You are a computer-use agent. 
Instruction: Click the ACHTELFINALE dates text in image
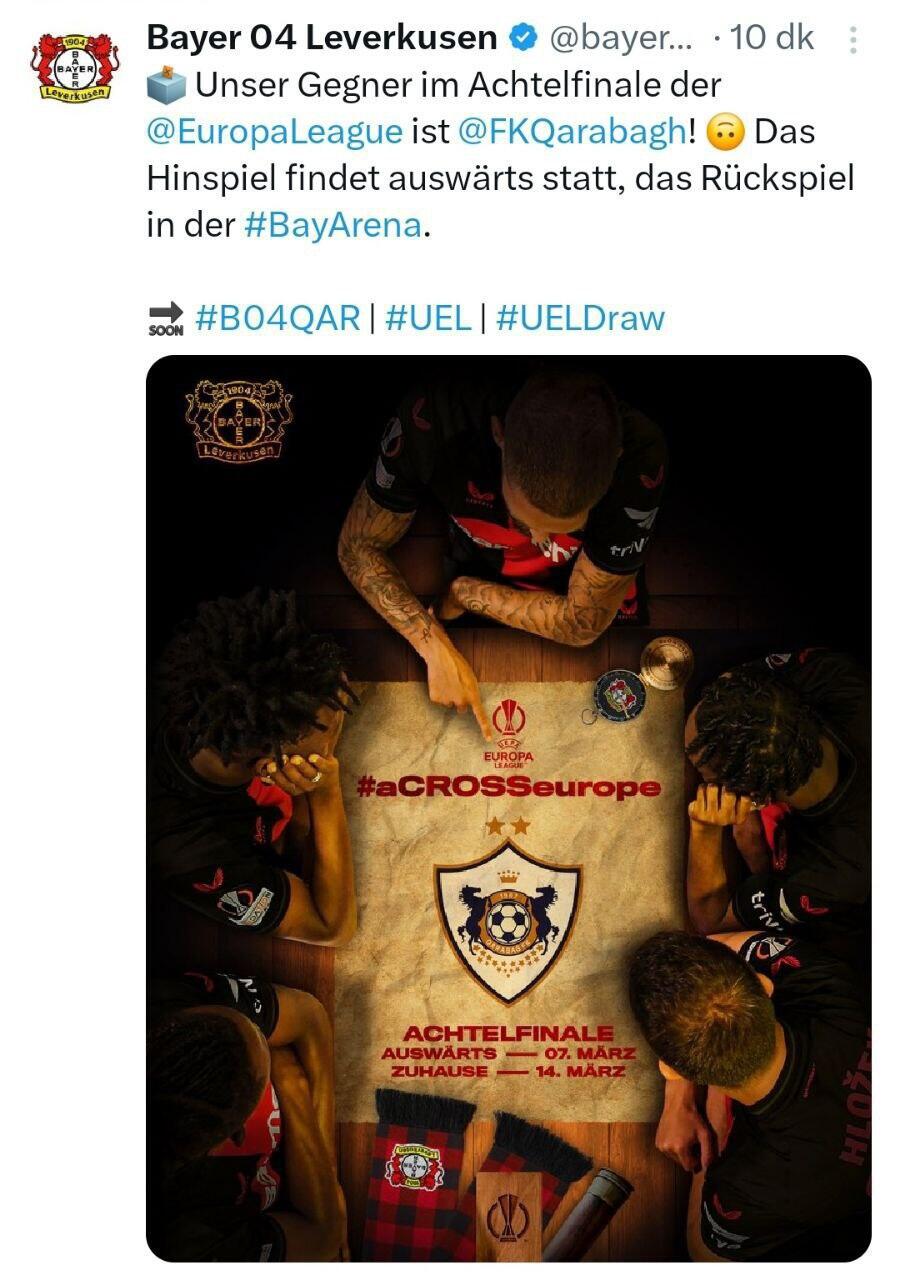[x=508, y=1052]
